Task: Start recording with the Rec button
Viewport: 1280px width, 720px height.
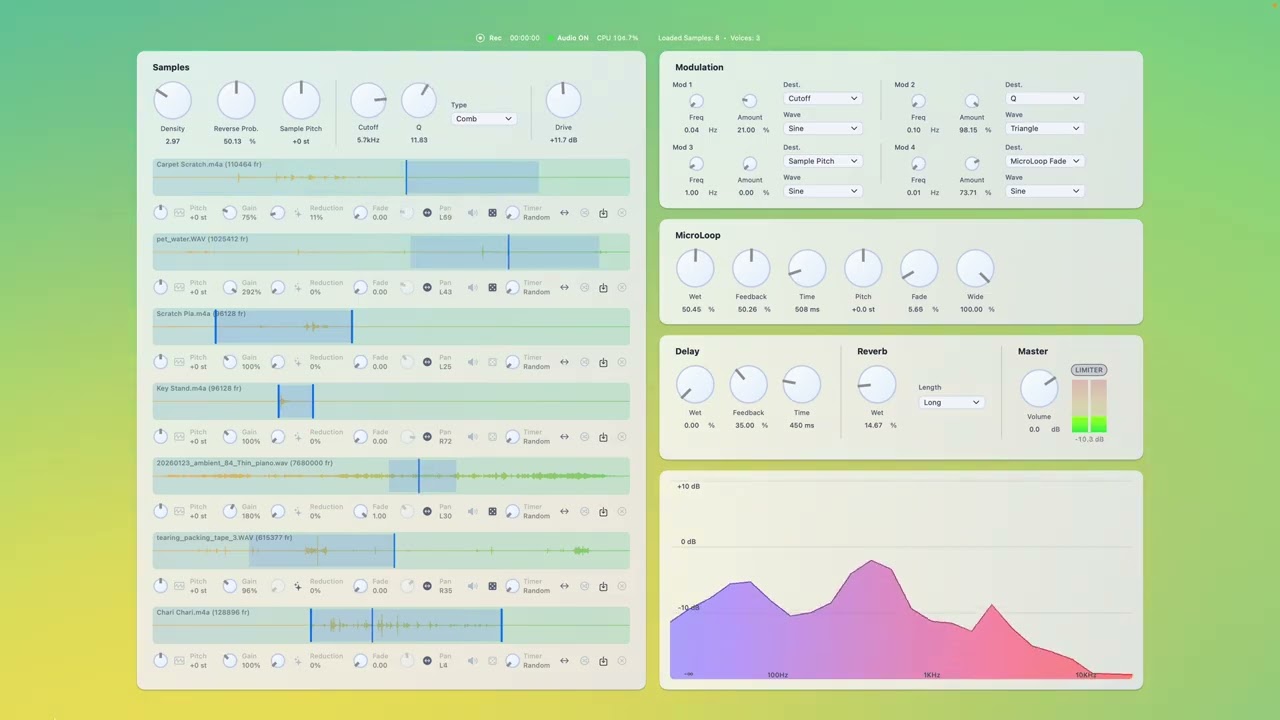Action: click(489, 38)
